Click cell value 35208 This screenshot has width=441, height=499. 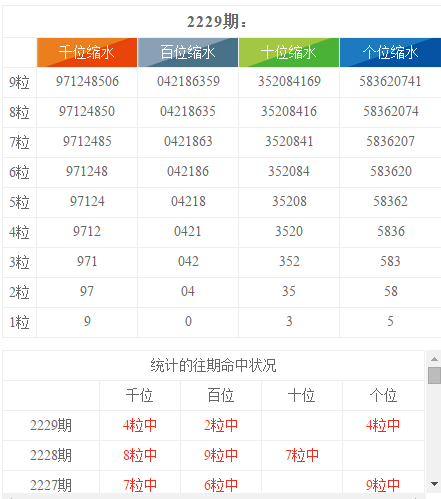click(289, 201)
